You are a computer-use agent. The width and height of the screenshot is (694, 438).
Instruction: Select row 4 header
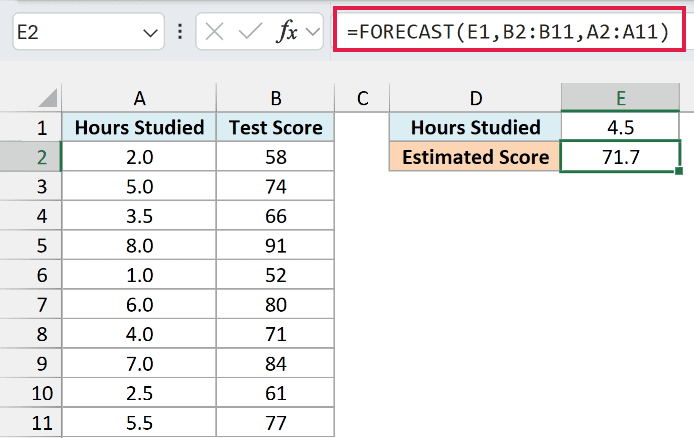coord(31,216)
